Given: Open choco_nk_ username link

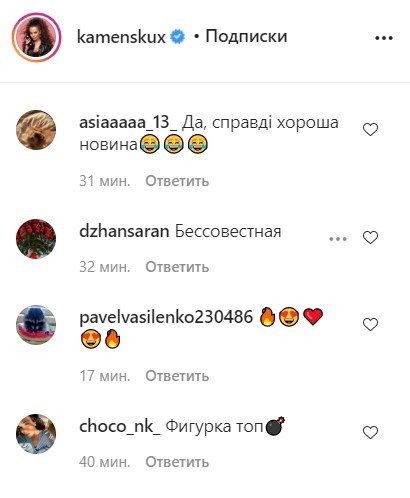Looking at the screenshot, I should (x=120, y=427).
